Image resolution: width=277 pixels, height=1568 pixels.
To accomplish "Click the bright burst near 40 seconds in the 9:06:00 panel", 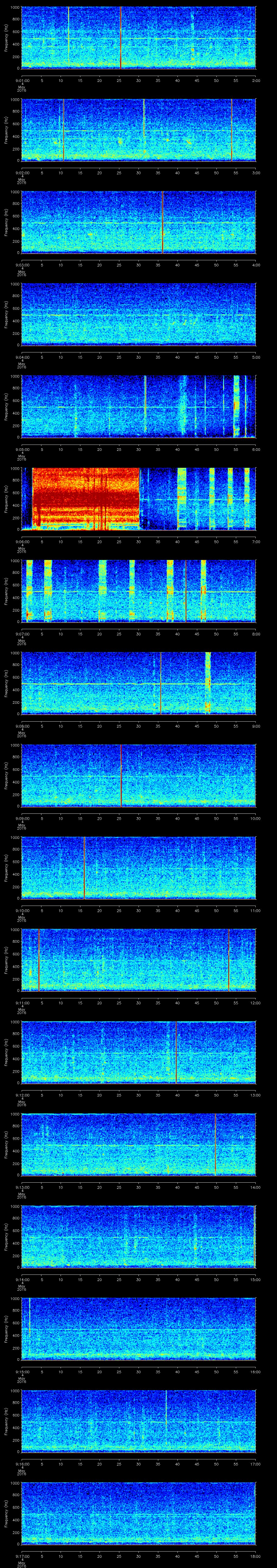I will tap(182, 499).
